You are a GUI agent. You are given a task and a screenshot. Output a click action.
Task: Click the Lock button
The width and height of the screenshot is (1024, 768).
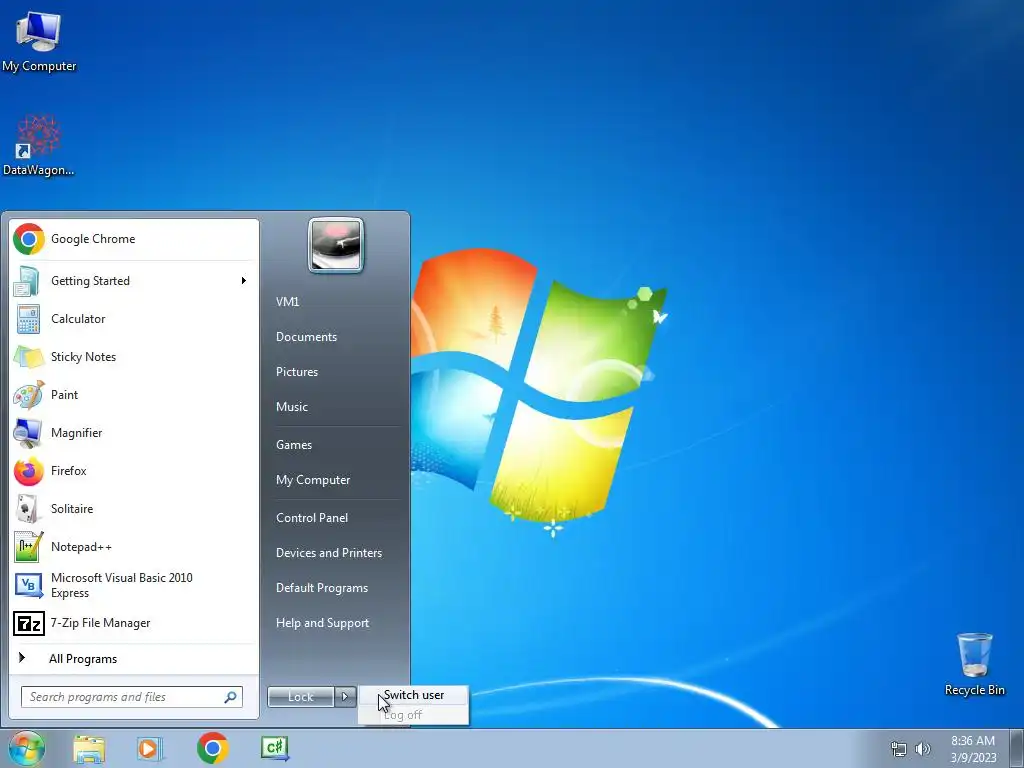(x=301, y=697)
